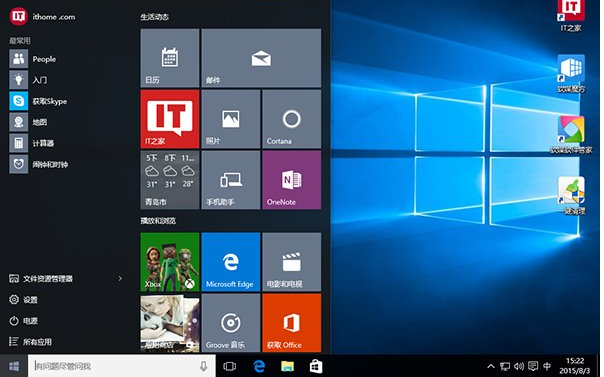Viewport: 604px width, 377px height.
Task: Click the 中 input method indicator
Action: point(547,366)
